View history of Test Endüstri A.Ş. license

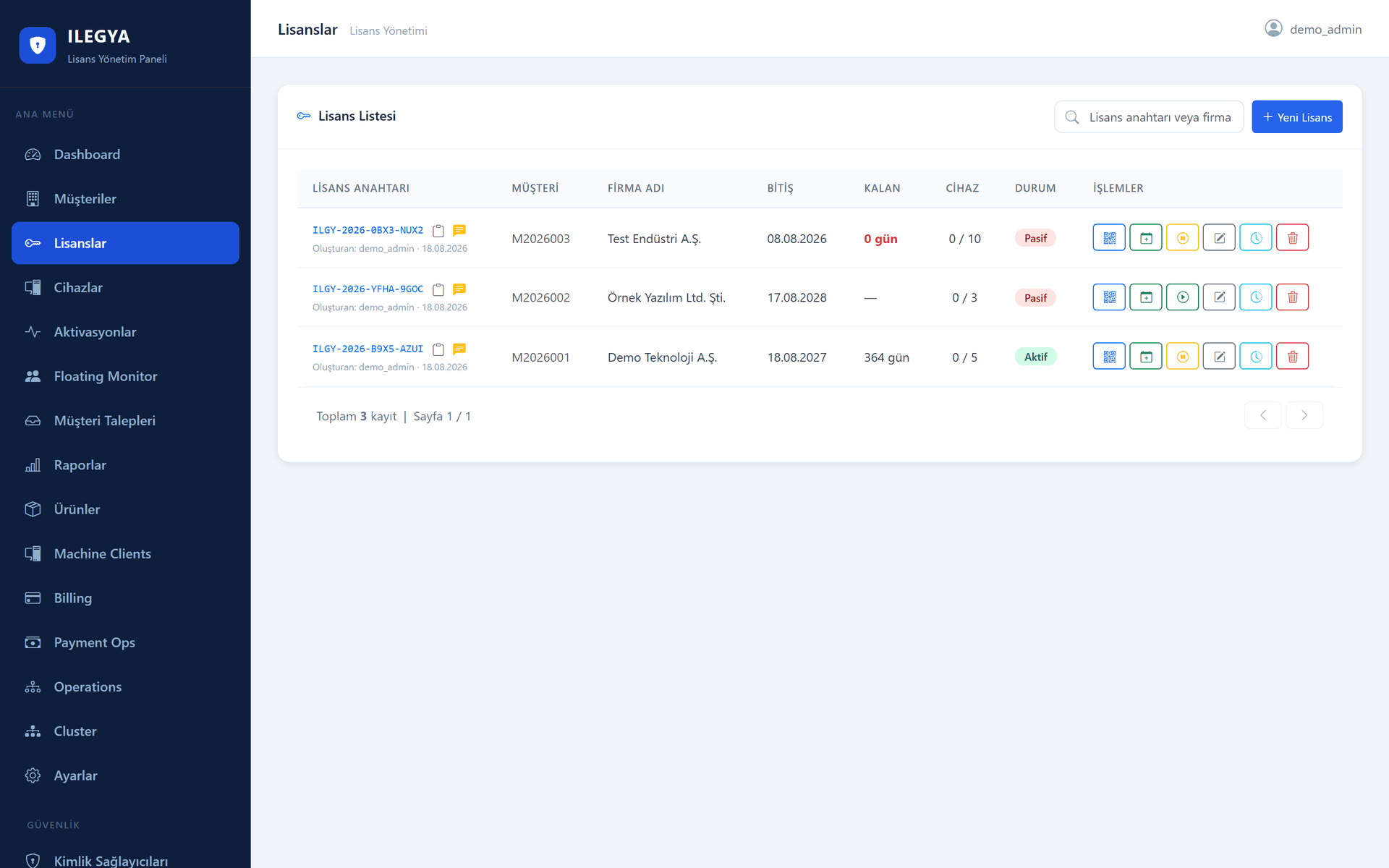(x=1256, y=238)
